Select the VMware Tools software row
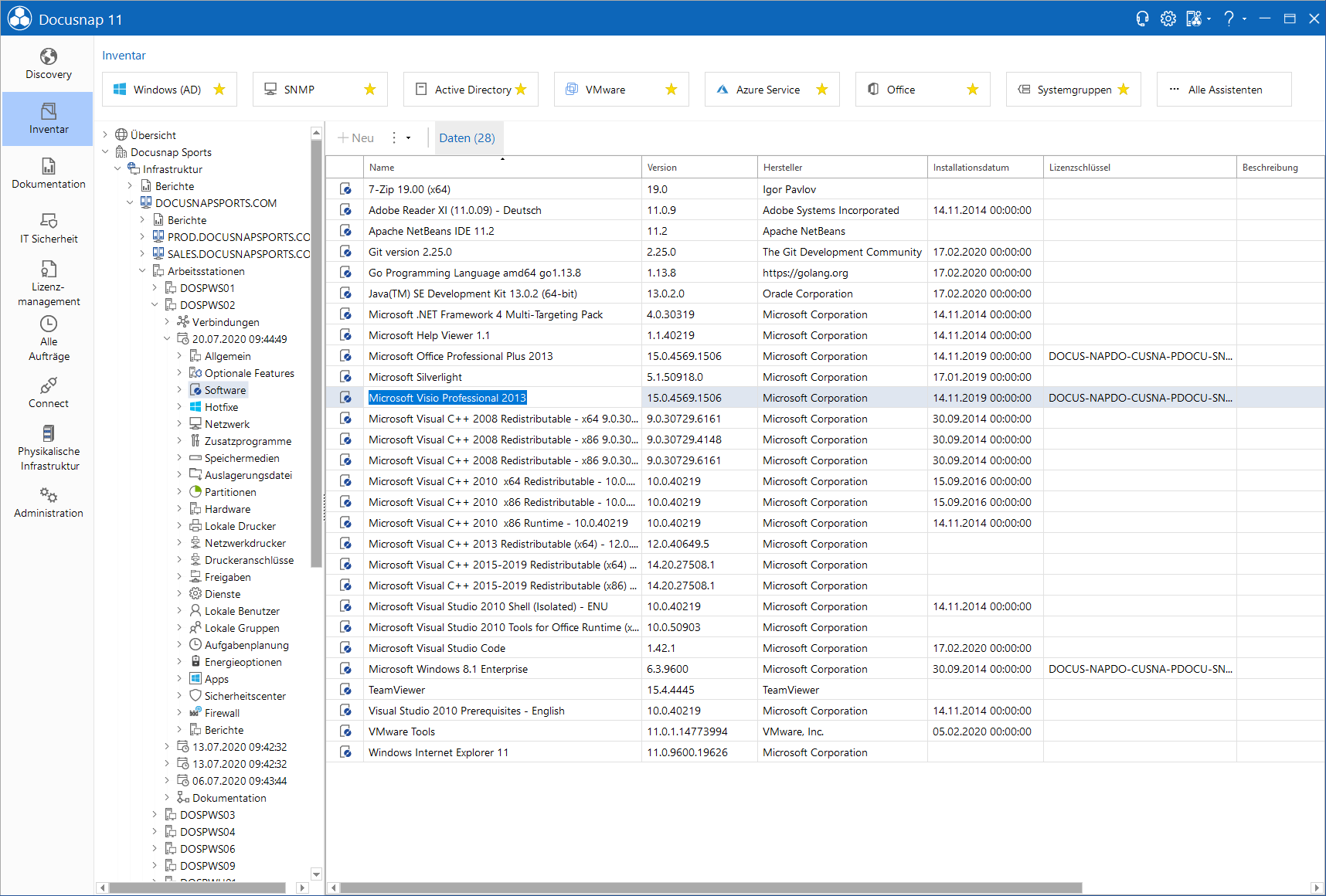 pyautogui.click(x=824, y=731)
